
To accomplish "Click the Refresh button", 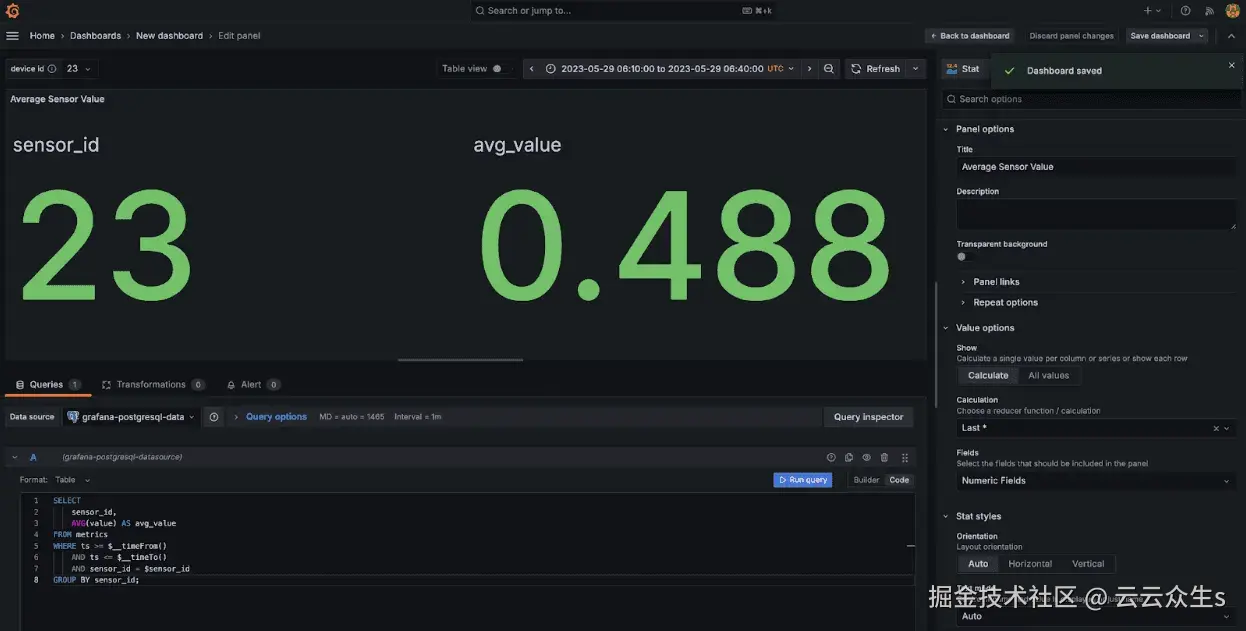I will [x=876, y=69].
